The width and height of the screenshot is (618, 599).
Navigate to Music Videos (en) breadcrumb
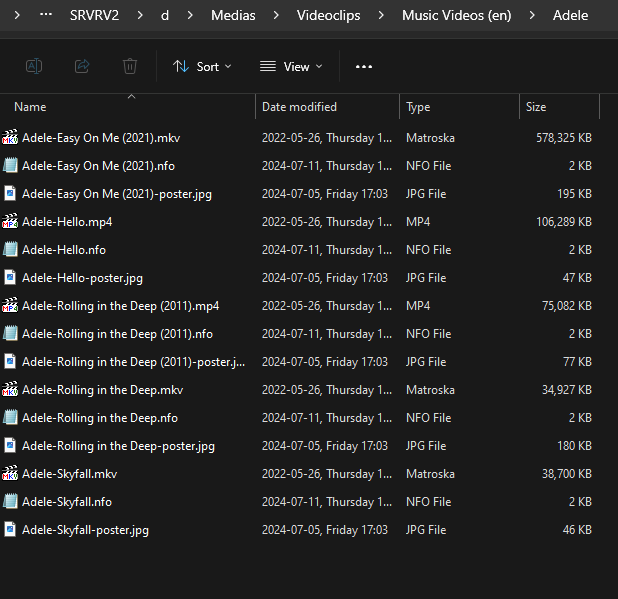point(456,15)
